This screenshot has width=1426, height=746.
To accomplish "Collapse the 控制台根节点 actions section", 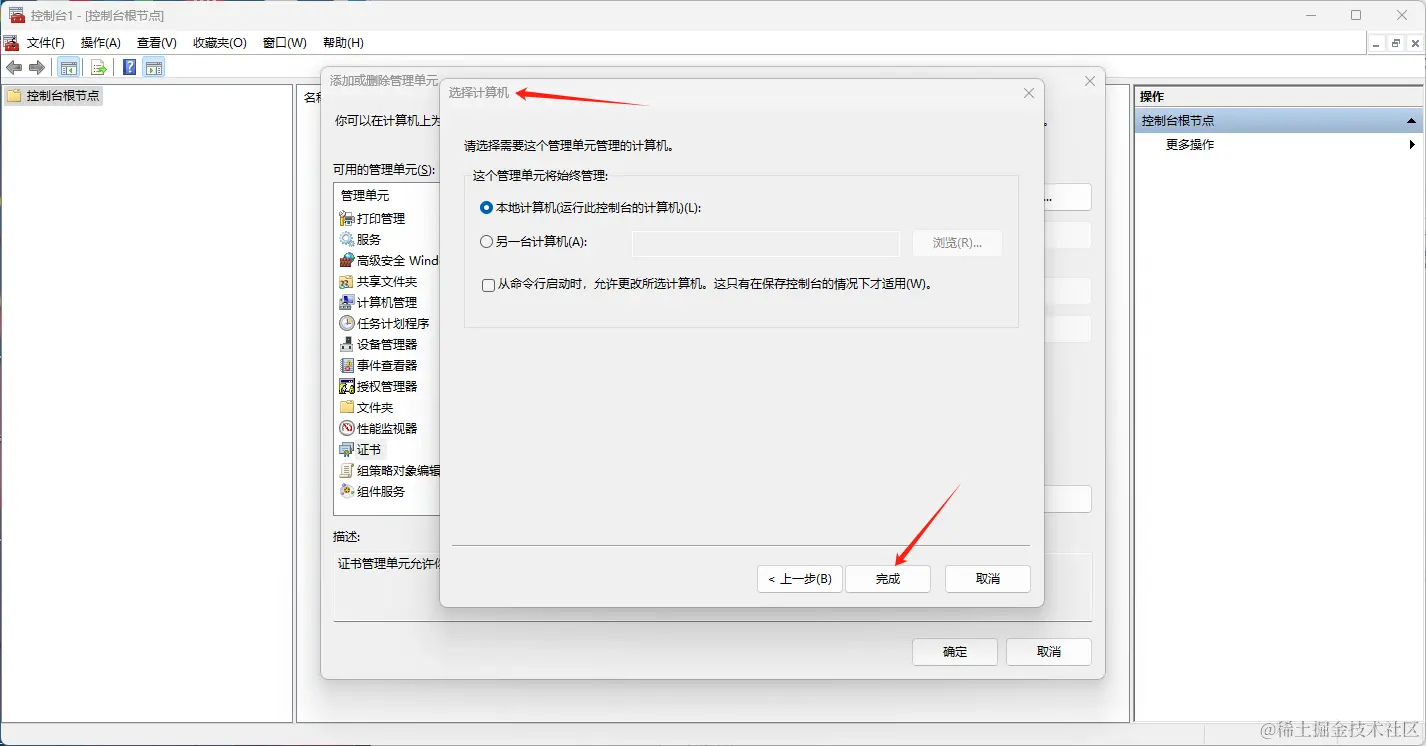I will pyautogui.click(x=1411, y=120).
